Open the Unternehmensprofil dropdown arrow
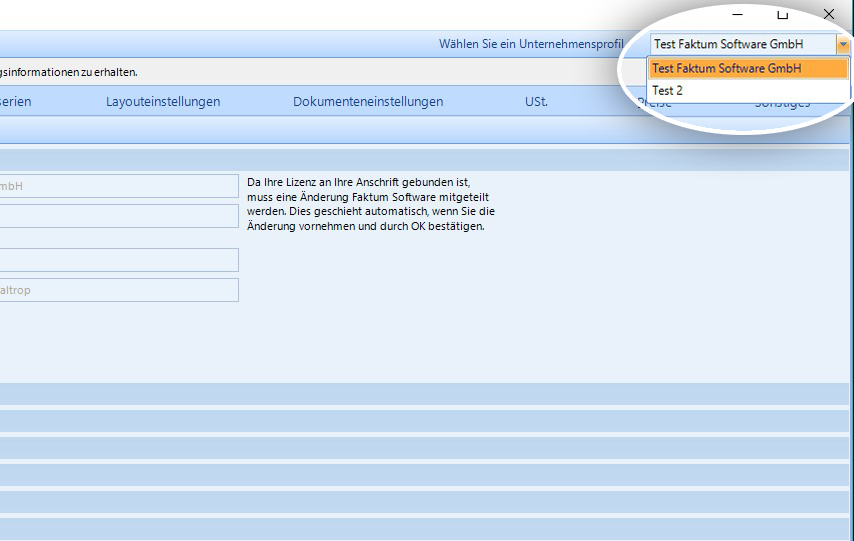This screenshot has width=854, height=541. (x=843, y=44)
